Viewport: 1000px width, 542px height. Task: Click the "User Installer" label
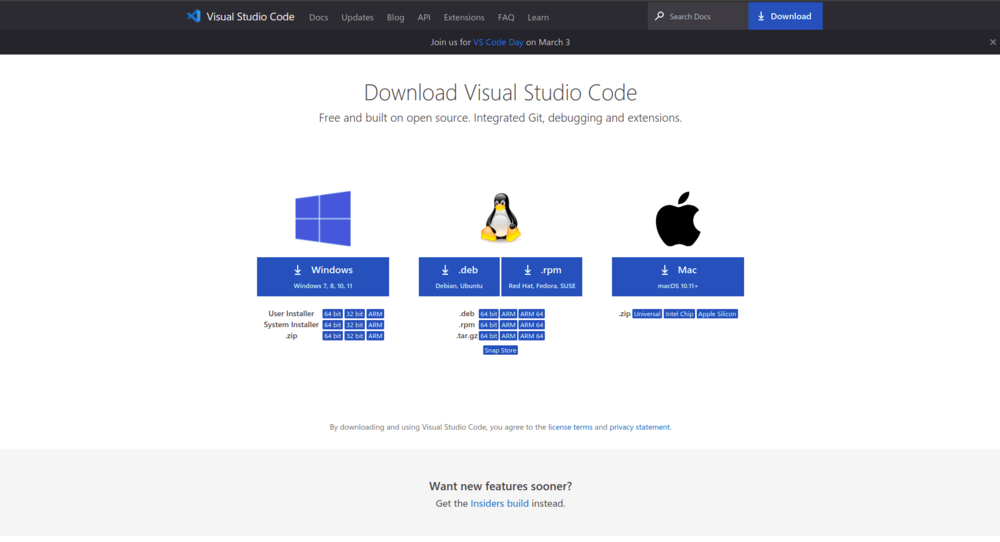291,314
